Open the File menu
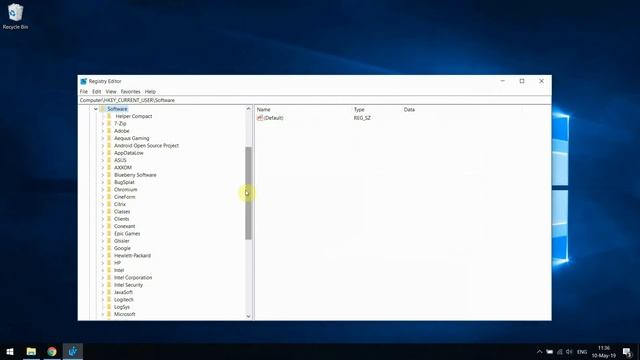This screenshot has width=640, height=360. pos(84,91)
